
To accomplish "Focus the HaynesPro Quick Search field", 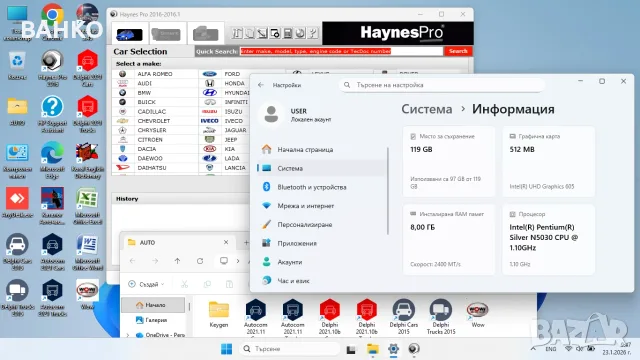I will coord(341,51).
